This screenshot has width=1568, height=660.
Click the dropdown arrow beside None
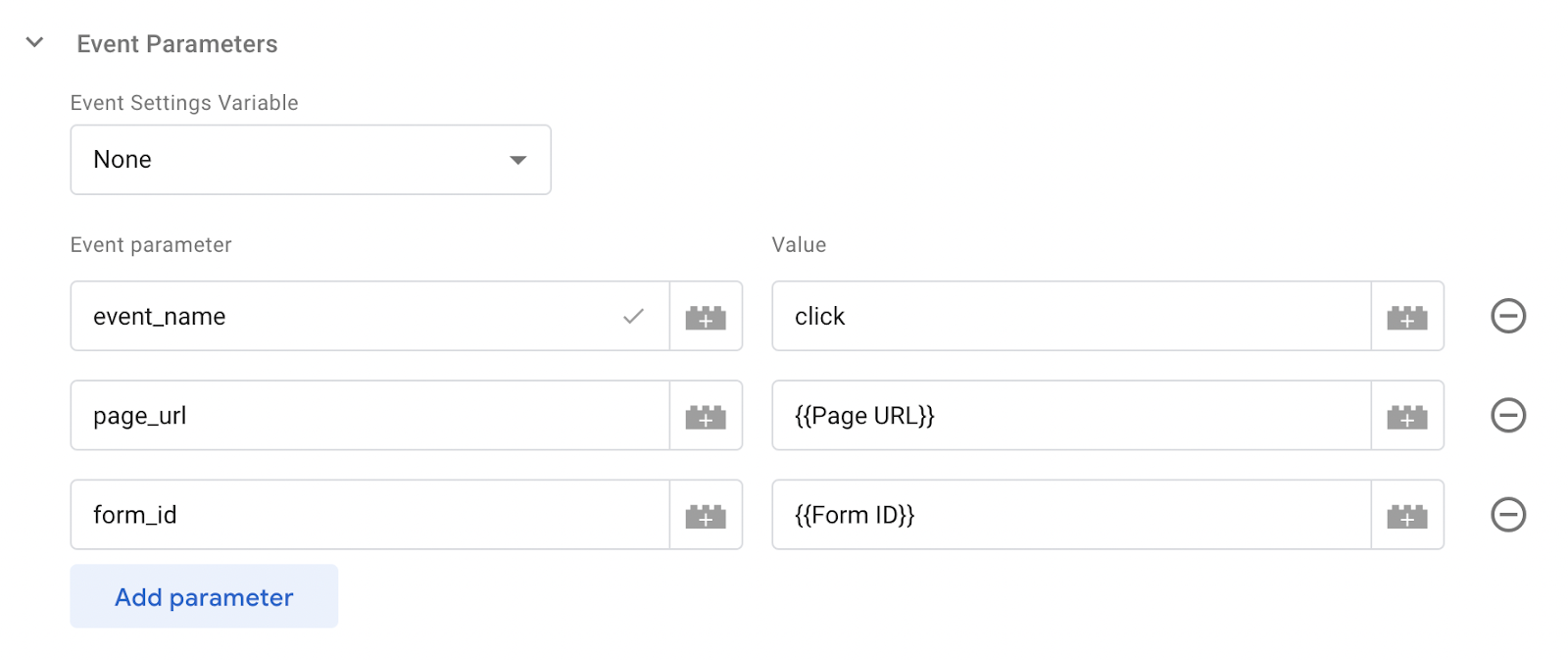pos(517,160)
